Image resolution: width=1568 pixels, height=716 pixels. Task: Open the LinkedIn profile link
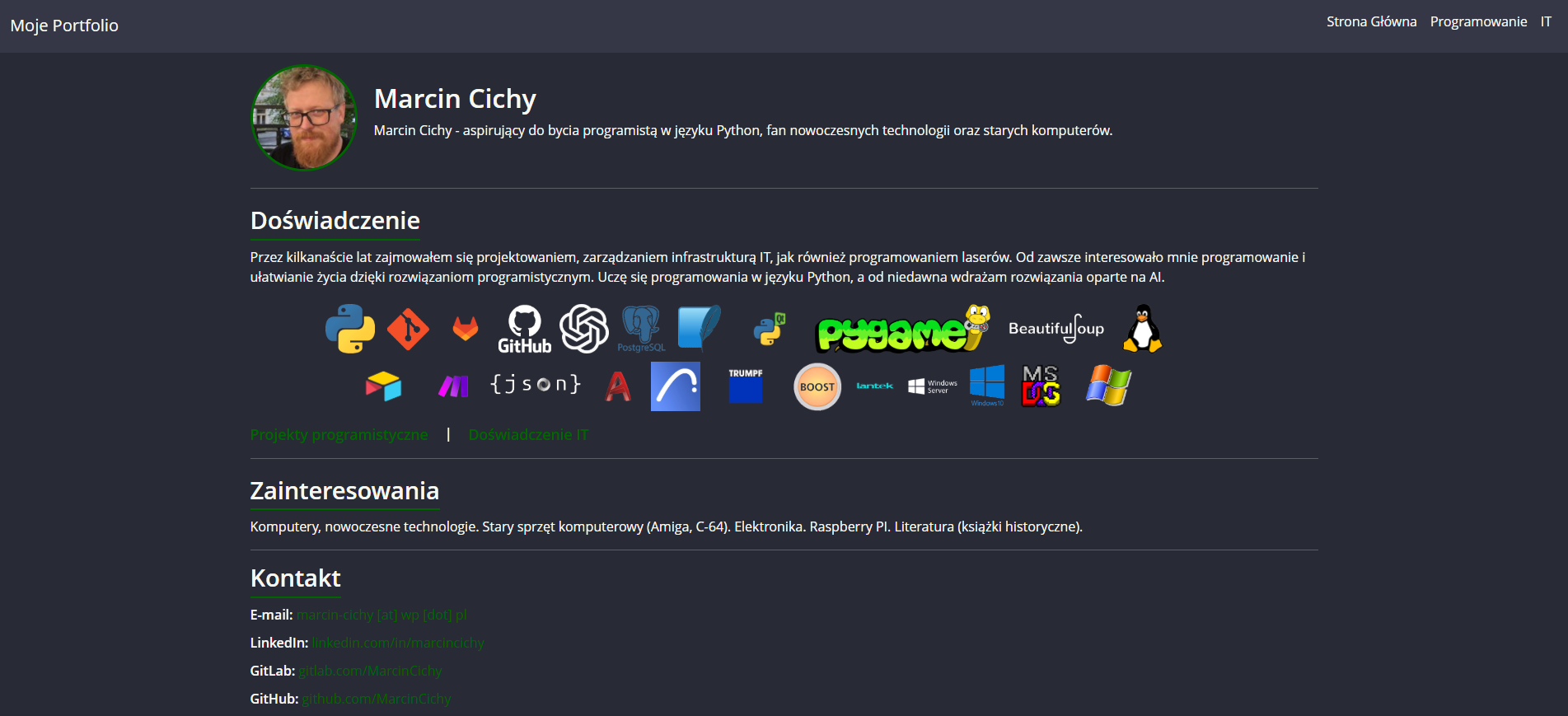coord(398,643)
